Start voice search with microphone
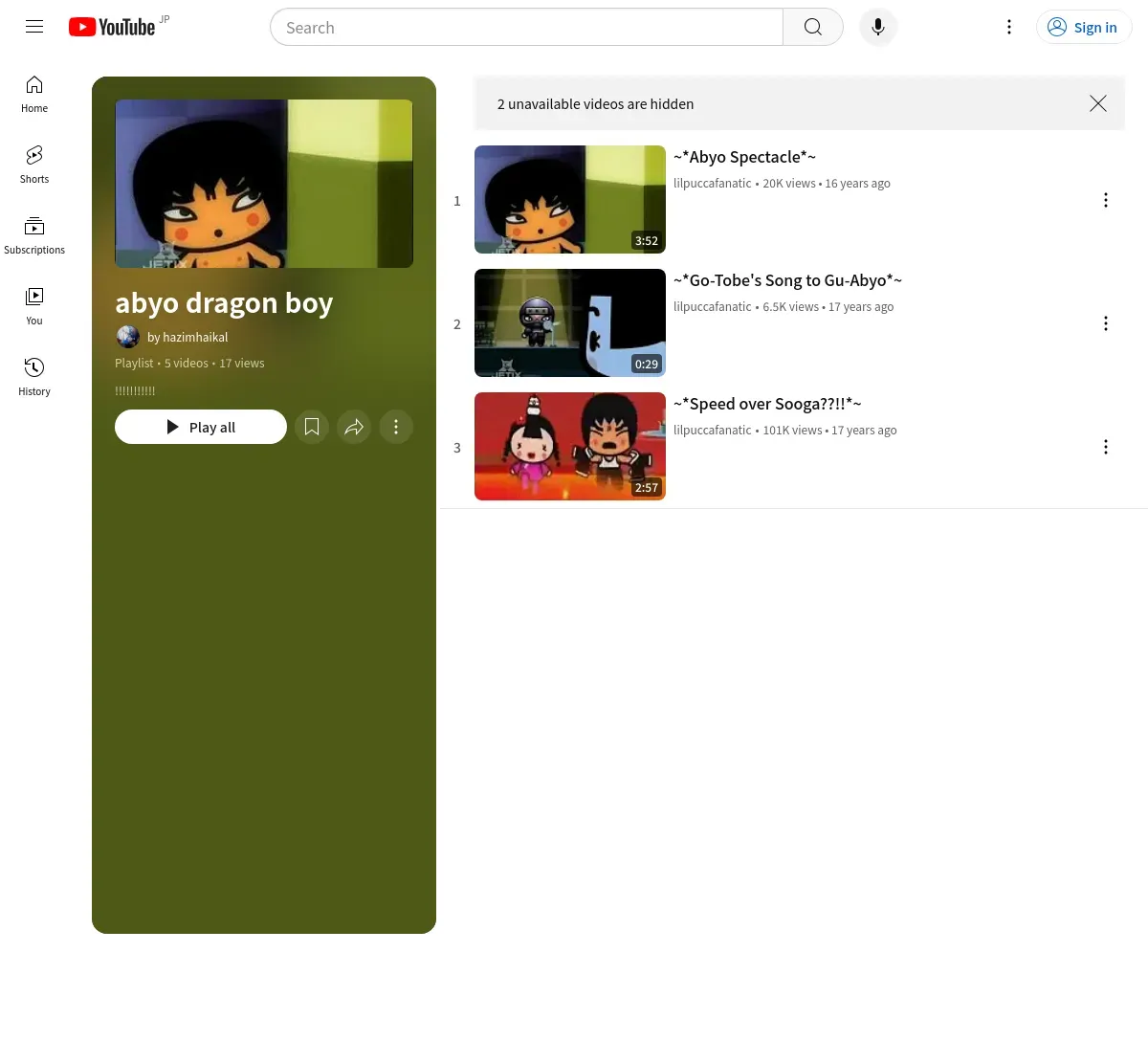Screen dimensions: 1148x1041 (878, 27)
